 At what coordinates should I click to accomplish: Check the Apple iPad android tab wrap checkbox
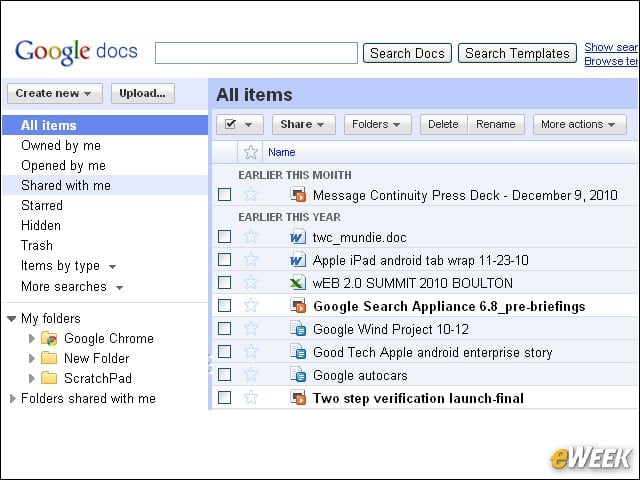[x=224, y=260]
